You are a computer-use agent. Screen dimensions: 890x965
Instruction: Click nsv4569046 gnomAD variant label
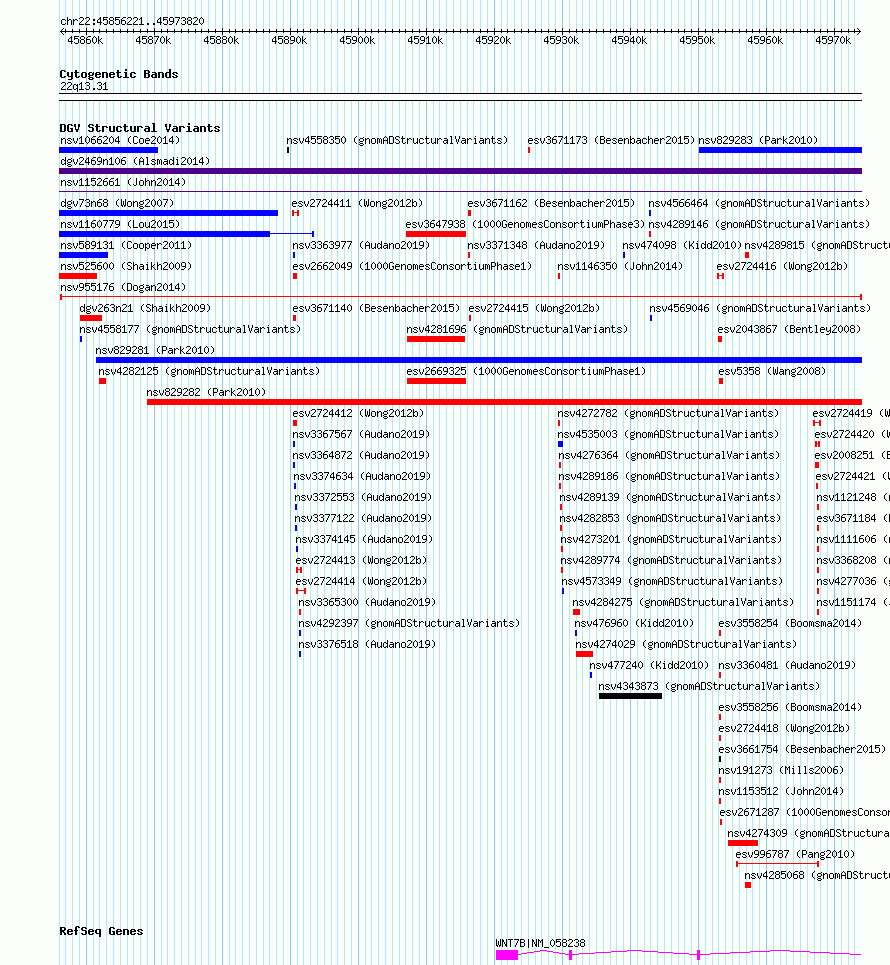pyautogui.click(x=760, y=308)
